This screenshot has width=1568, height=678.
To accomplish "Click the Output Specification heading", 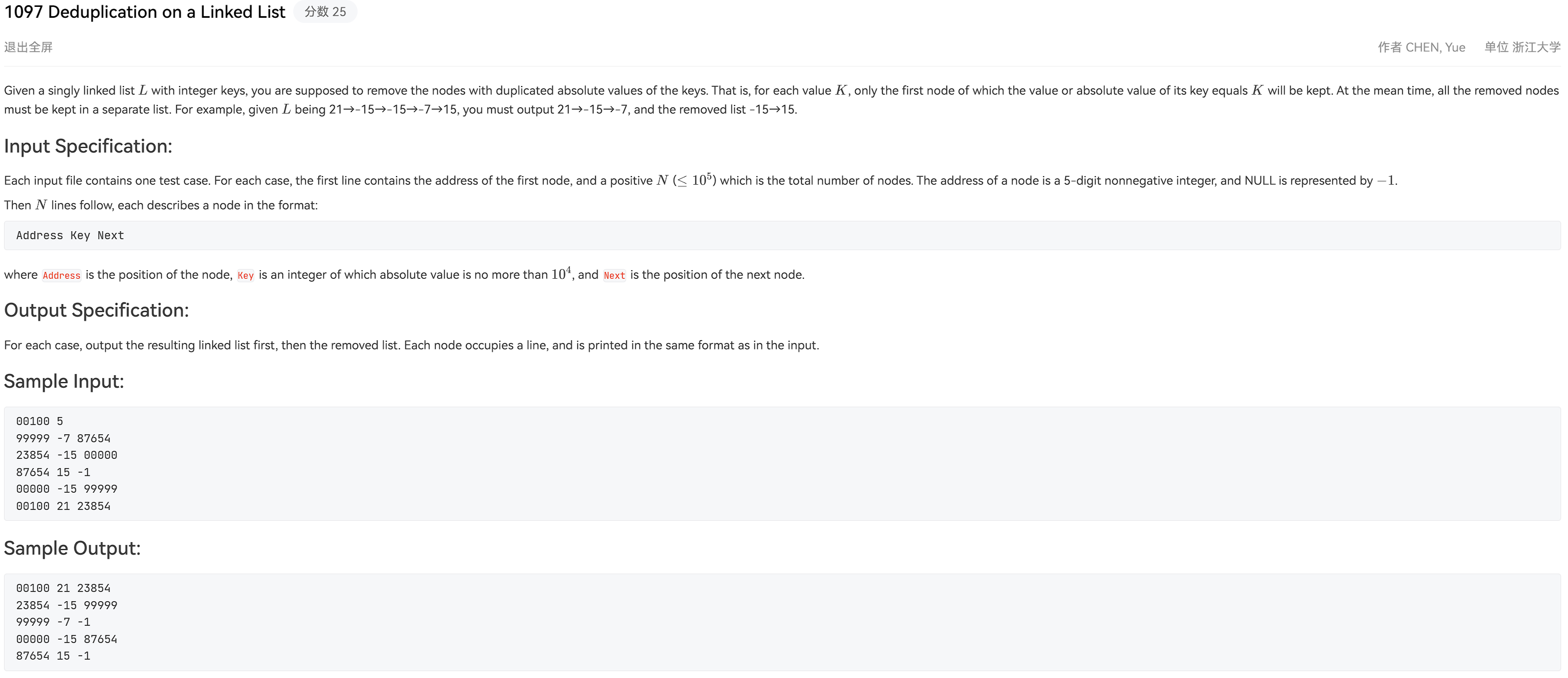I will [96, 310].
